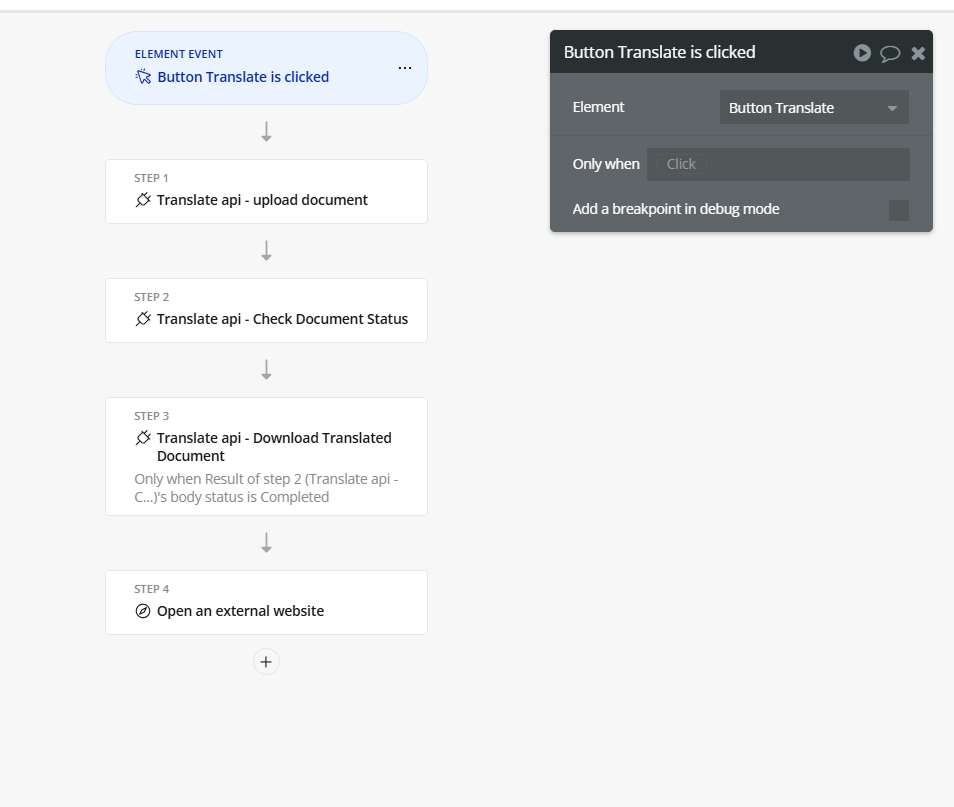Viewport: 954px width, 807px height.
Task: Close the Button Translate is clicked panel
Action: point(918,54)
